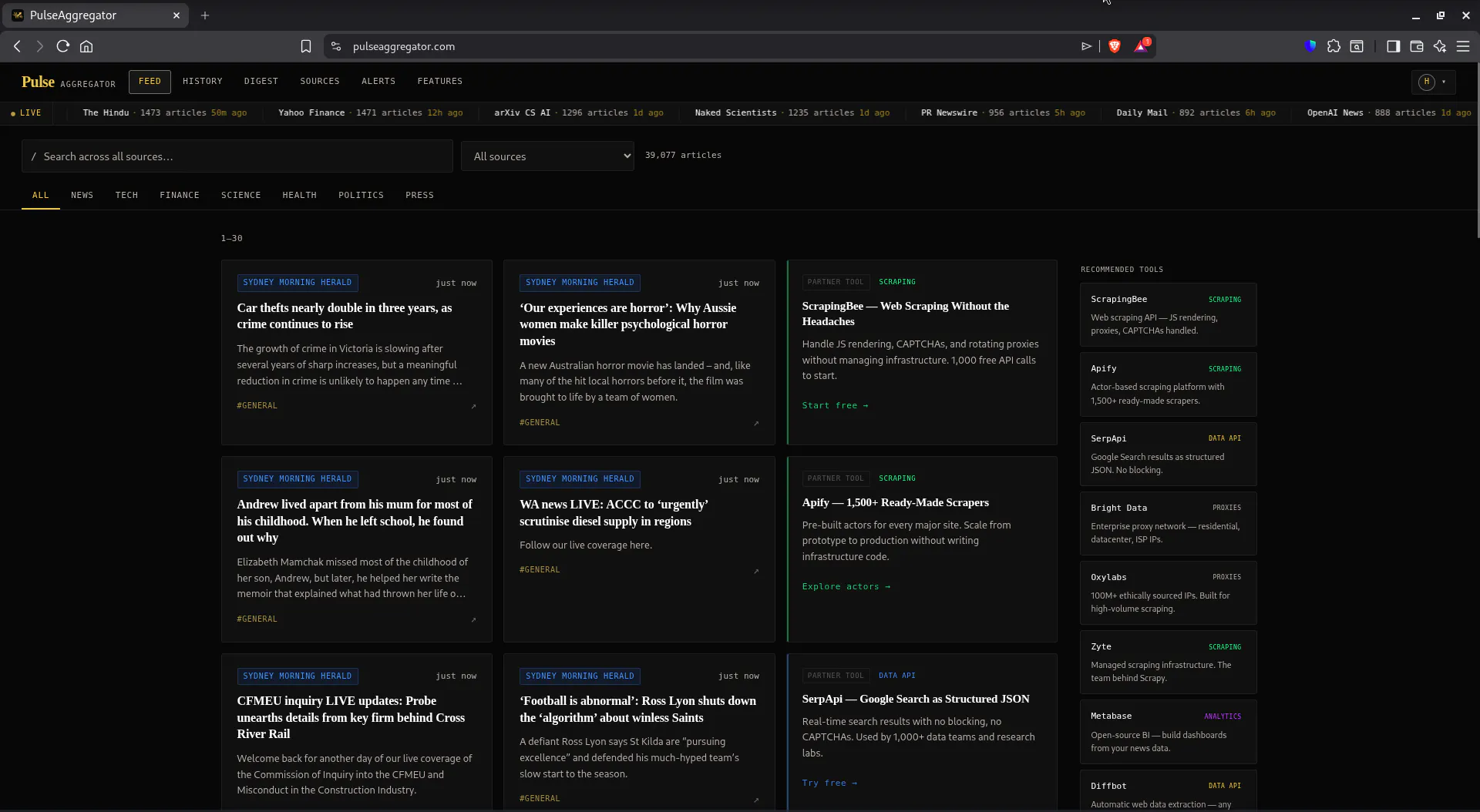Open Zyte recommended tool card
This screenshot has height=812, width=1480.
pos(1168,663)
